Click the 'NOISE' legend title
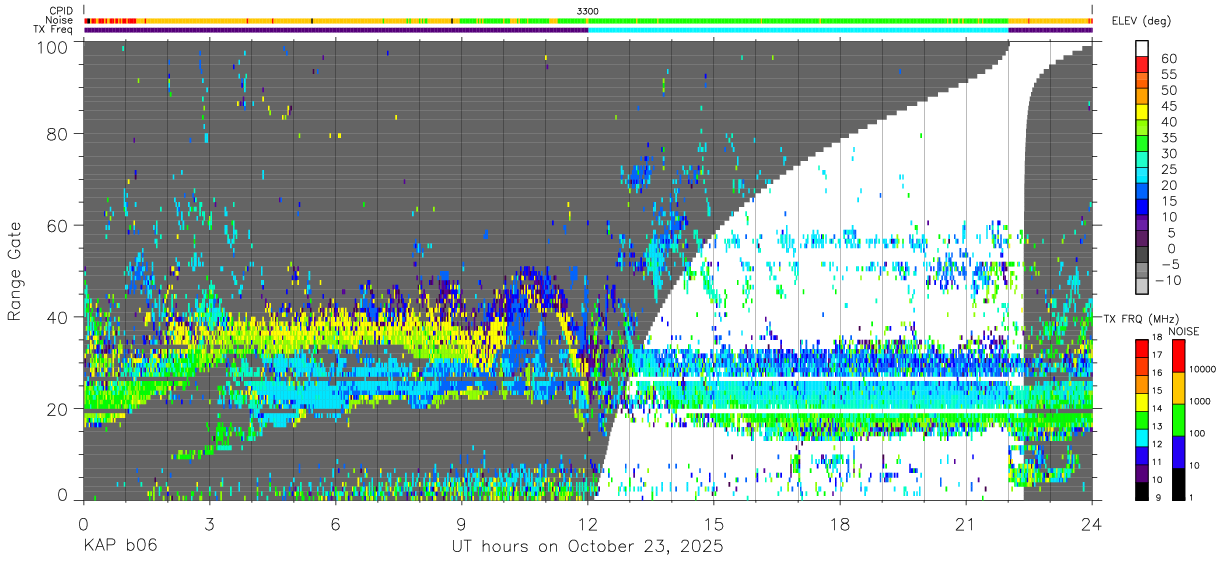Viewport: 1228px width, 567px height. click(x=1185, y=331)
